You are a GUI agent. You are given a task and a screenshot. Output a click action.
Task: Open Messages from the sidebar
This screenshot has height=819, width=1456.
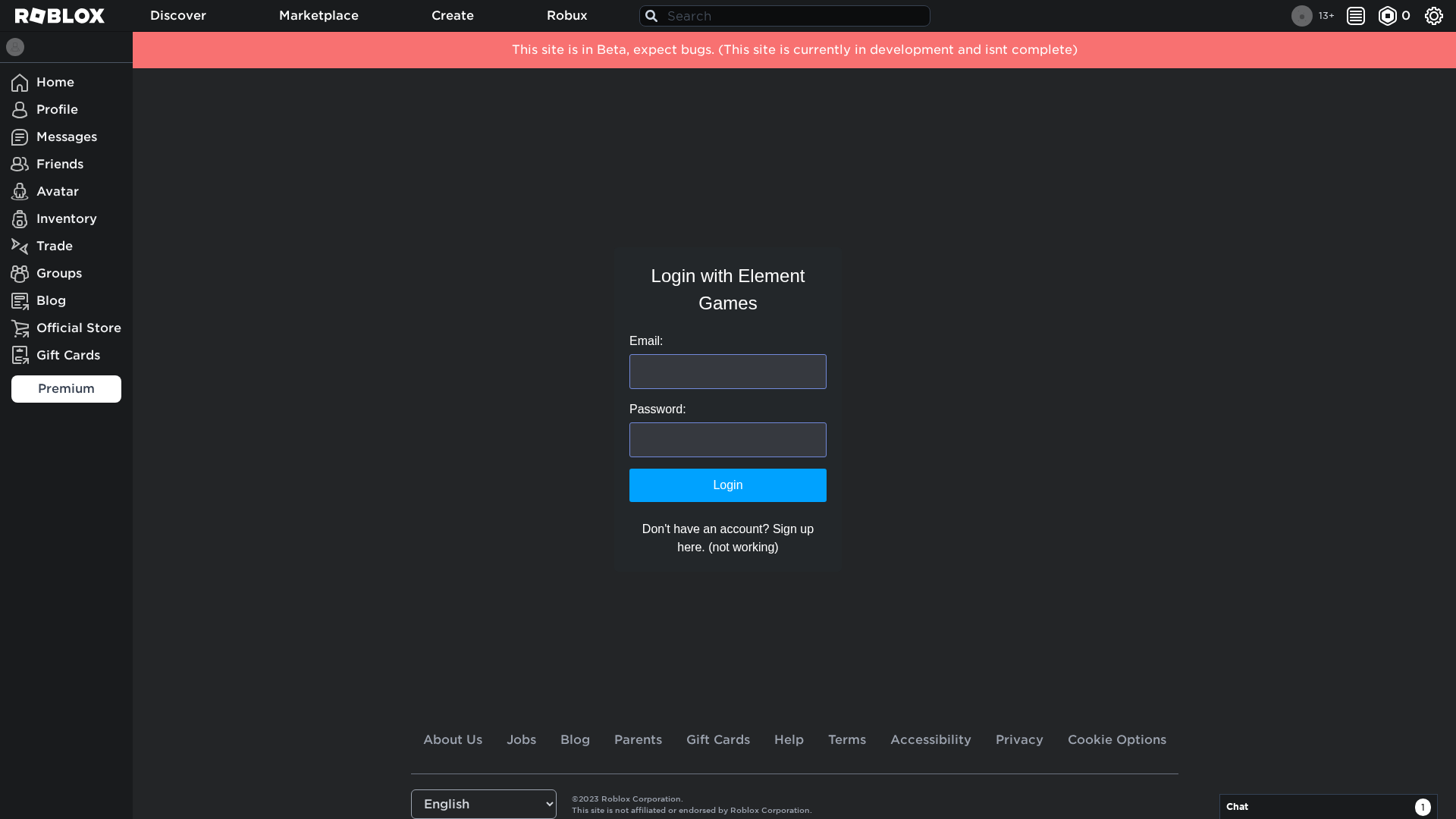click(66, 137)
